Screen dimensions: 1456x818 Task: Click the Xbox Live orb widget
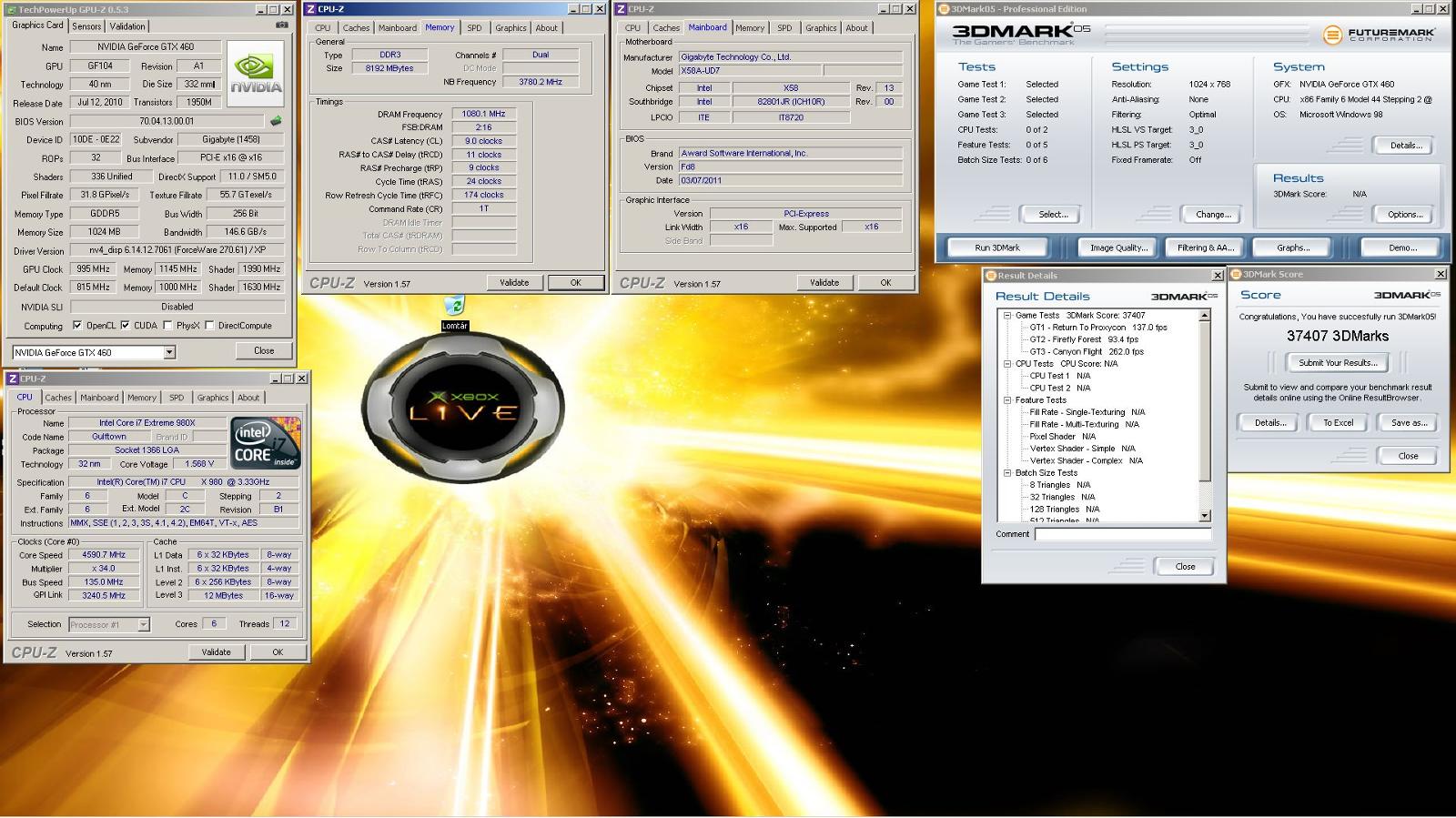462,408
